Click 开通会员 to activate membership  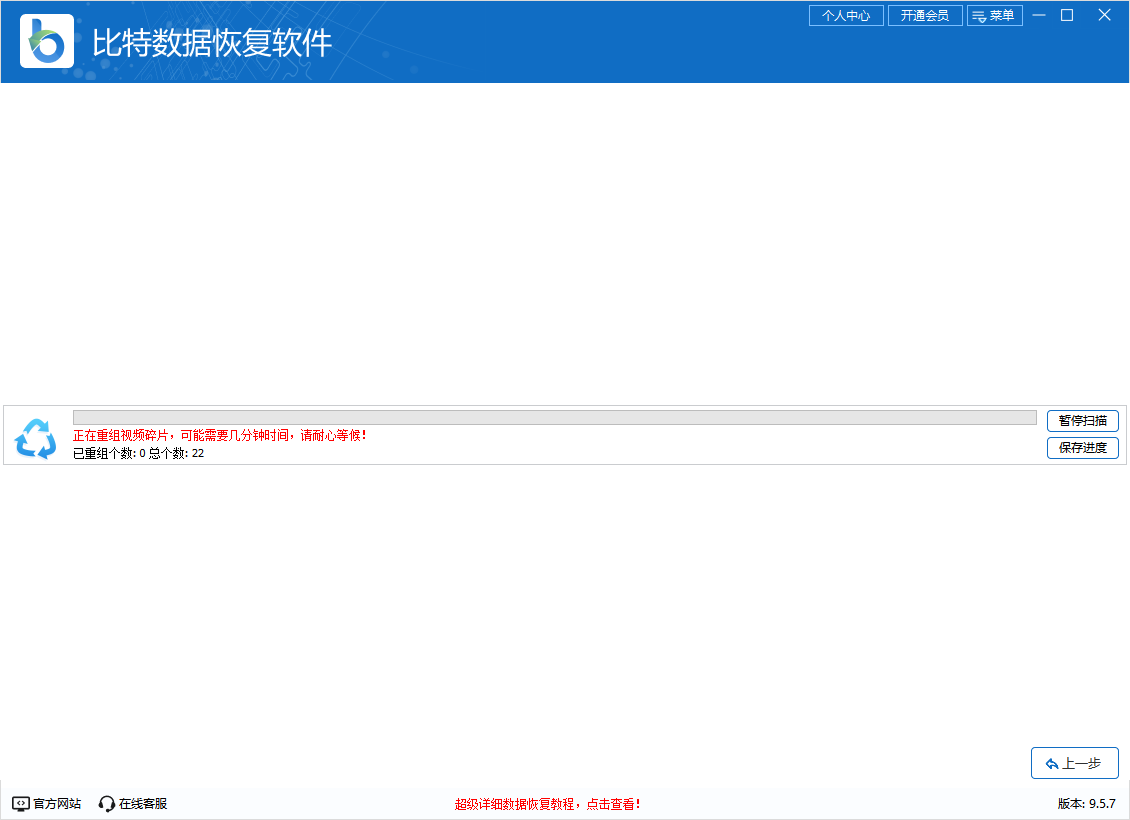point(925,15)
